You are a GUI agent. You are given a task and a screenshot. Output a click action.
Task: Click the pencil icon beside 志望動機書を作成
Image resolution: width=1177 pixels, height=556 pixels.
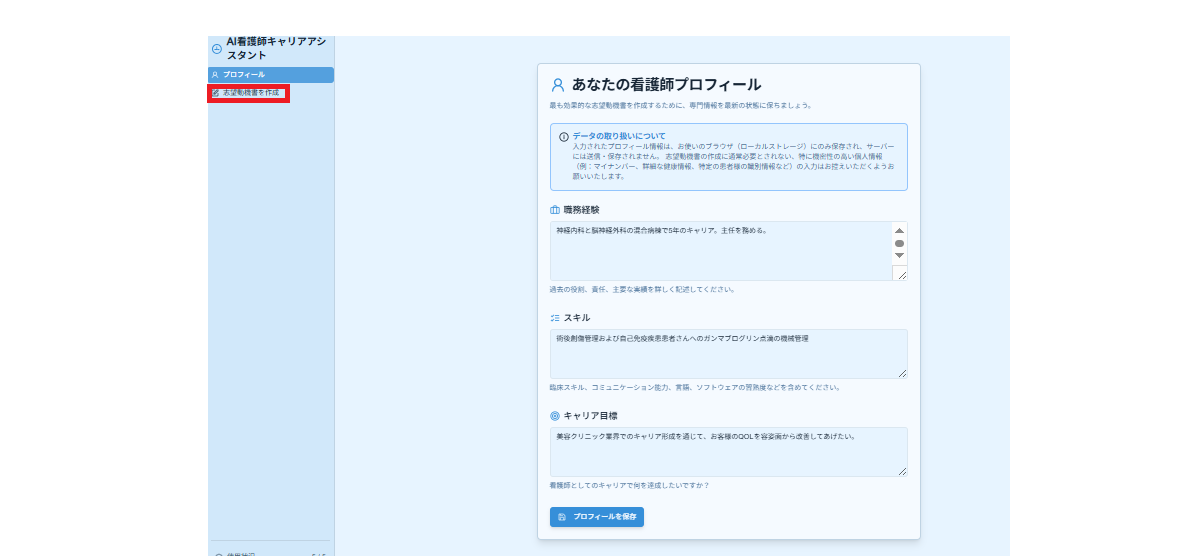pos(215,93)
